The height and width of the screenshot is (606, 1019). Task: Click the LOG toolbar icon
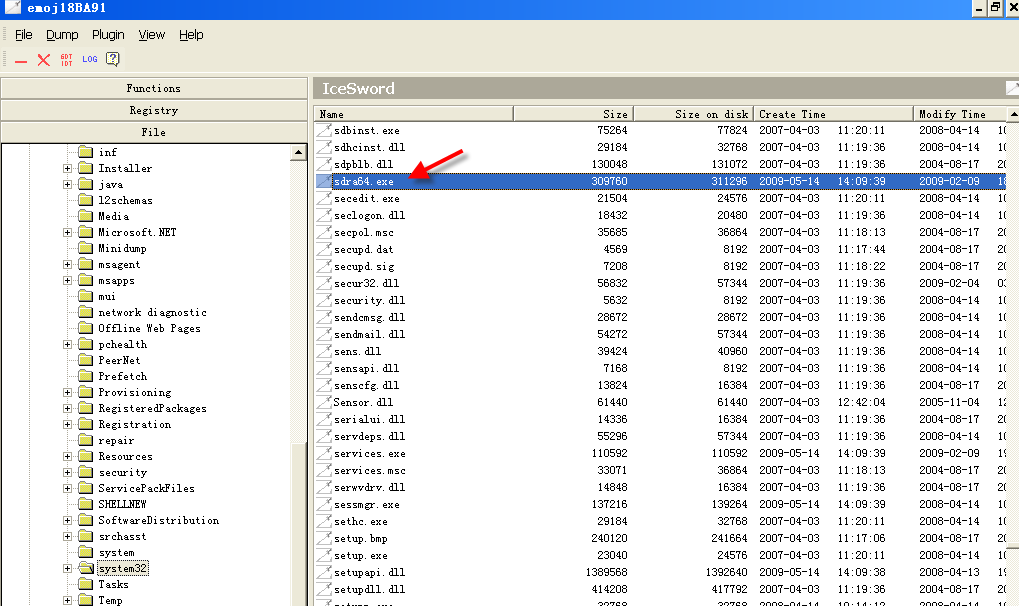[x=90, y=60]
